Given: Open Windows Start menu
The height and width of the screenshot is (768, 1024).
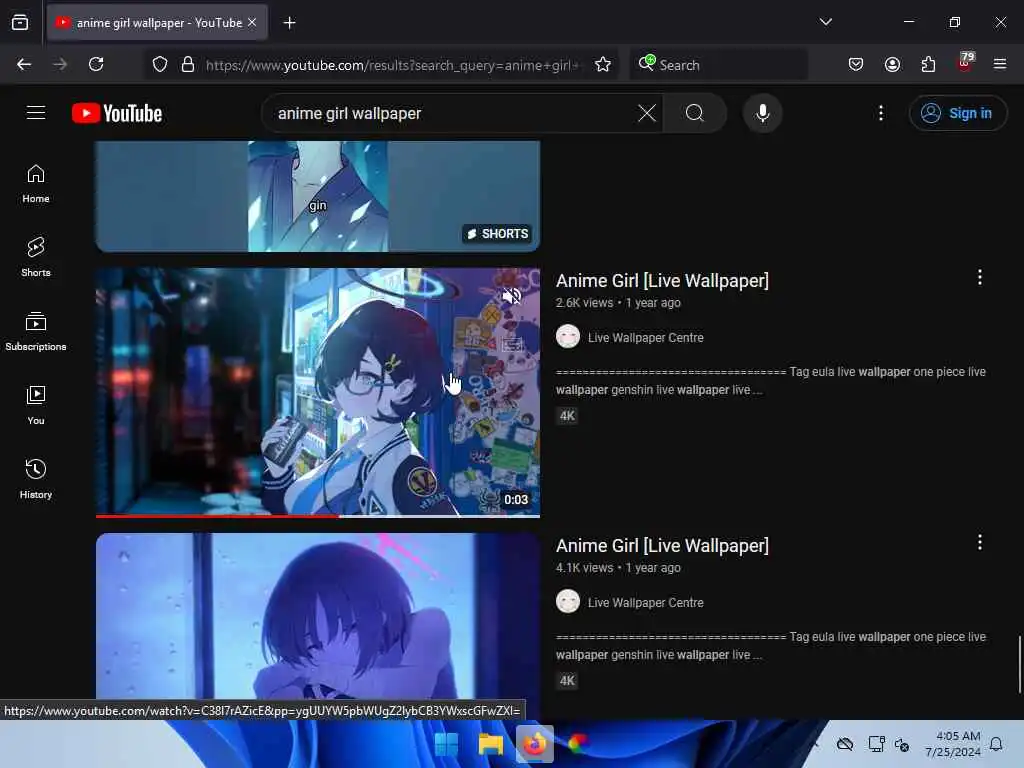Looking at the screenshot, I should [447, 744].
